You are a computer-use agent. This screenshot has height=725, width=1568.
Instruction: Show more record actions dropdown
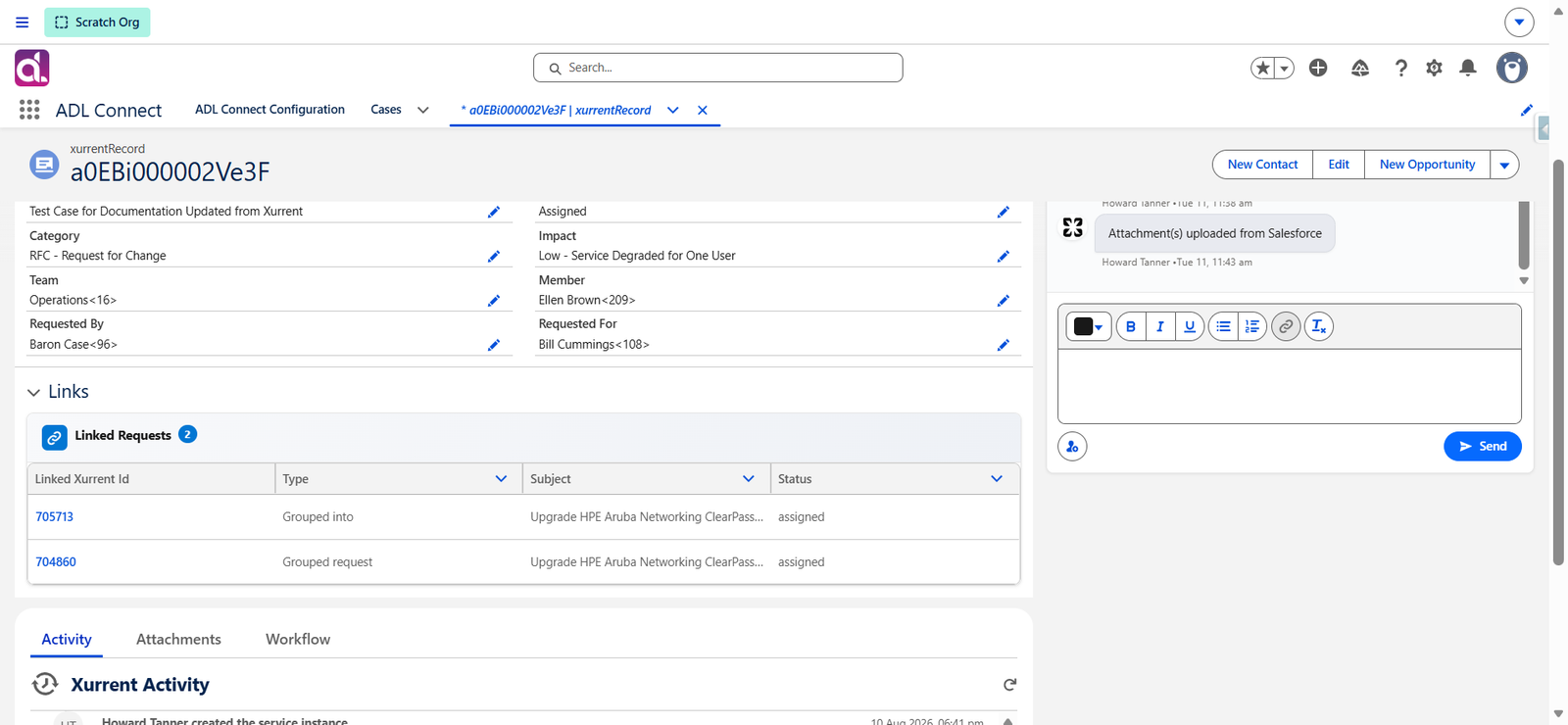(x=1504, y=165)
